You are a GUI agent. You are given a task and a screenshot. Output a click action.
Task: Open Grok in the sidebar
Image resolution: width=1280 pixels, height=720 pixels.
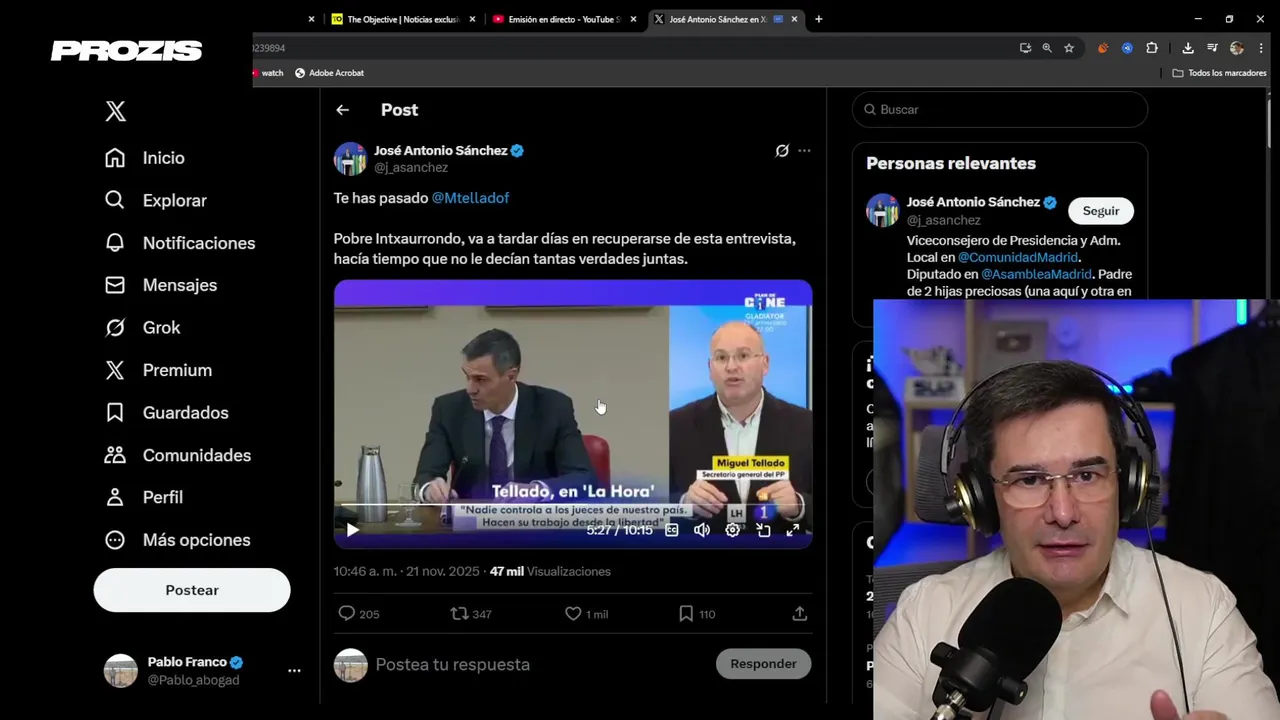tap(143, 327)
